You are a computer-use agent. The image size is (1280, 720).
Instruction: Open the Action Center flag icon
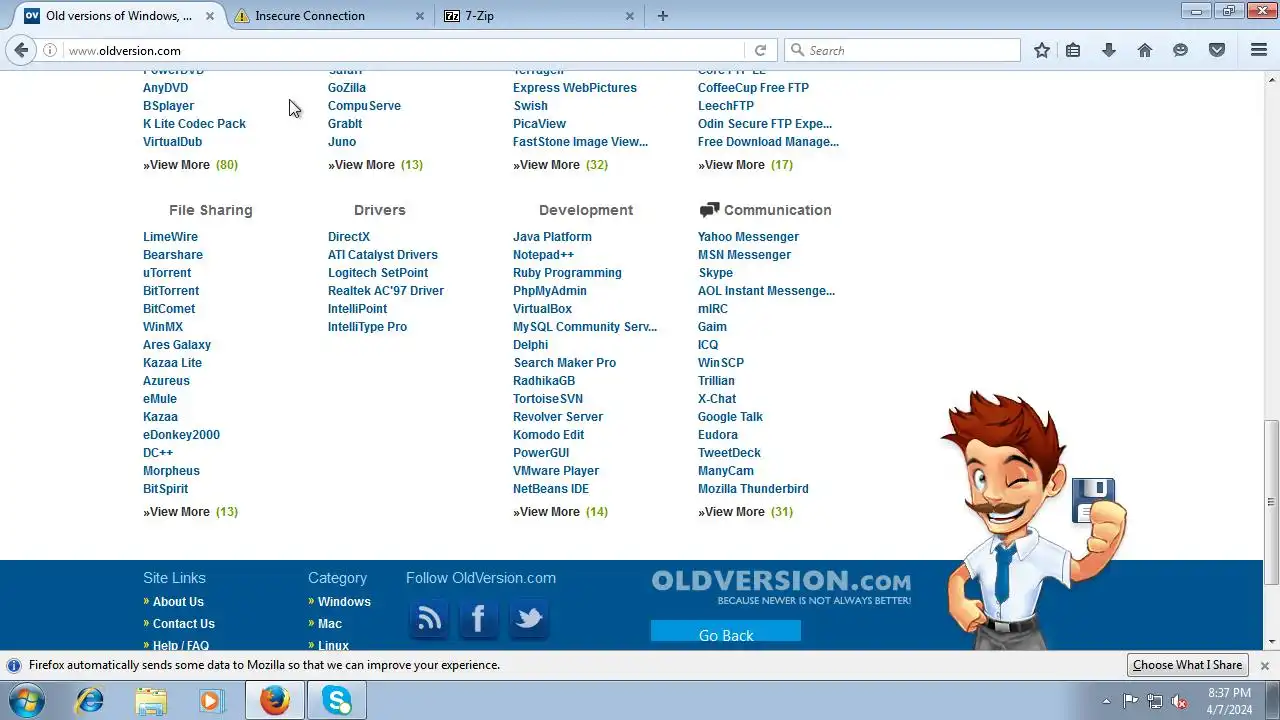point(1131,701)
